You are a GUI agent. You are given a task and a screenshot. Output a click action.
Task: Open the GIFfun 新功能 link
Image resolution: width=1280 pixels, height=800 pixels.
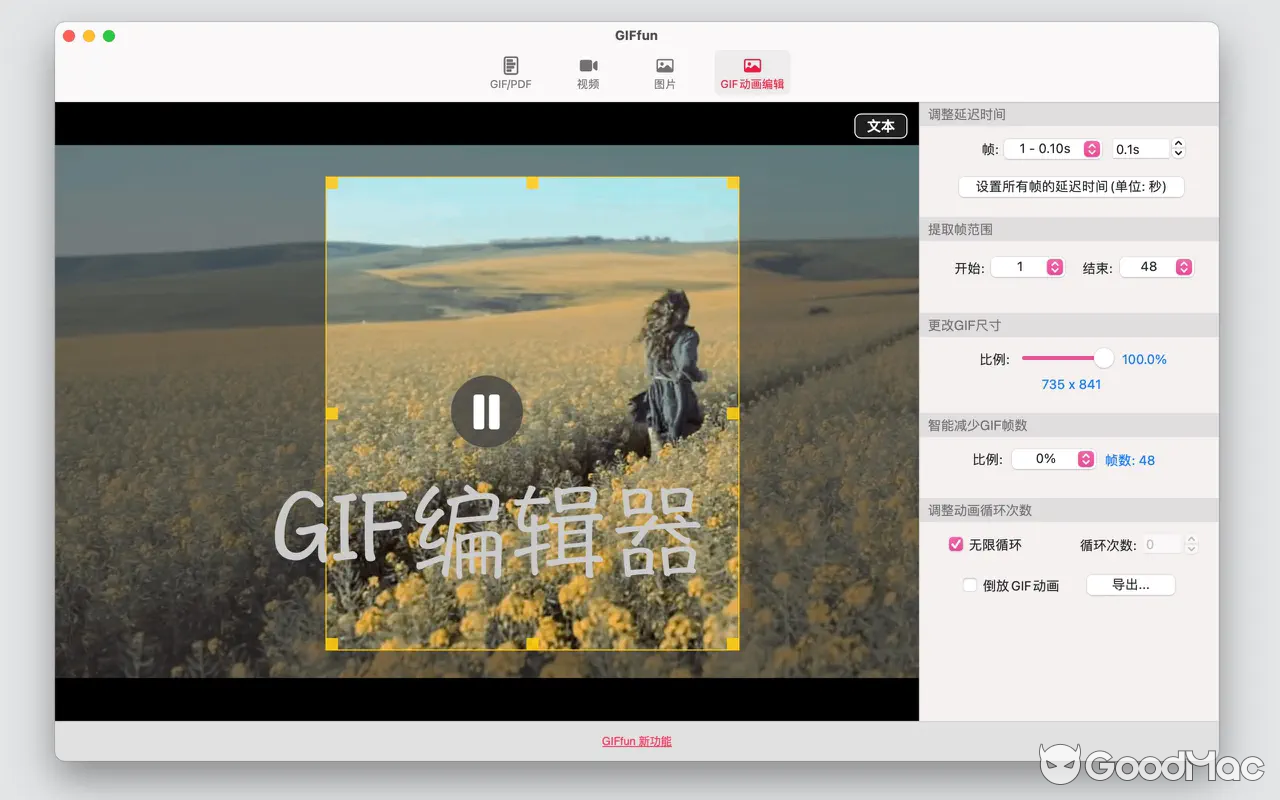(x=637, y=741)
